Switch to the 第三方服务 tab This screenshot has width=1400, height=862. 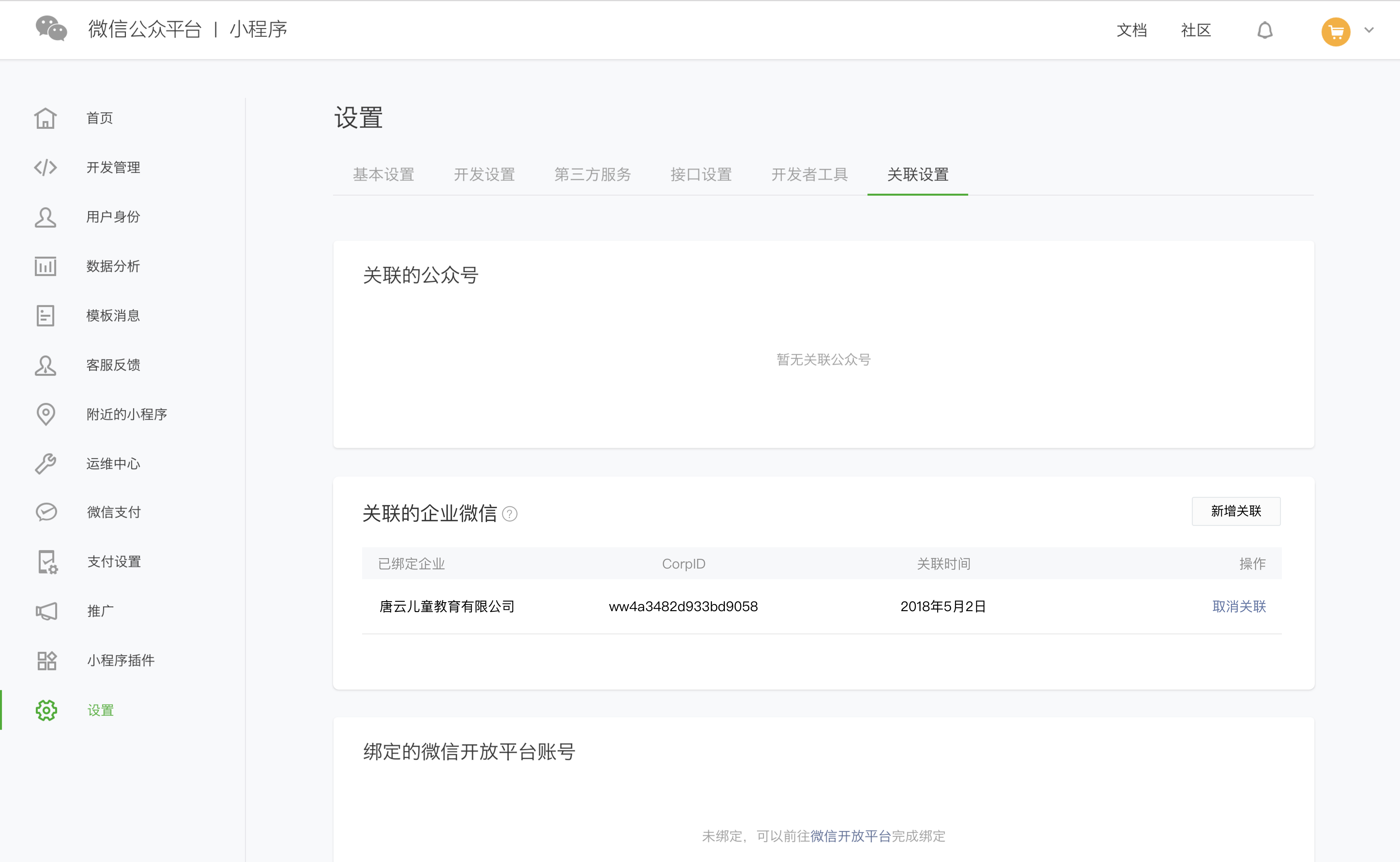[592, 174]
